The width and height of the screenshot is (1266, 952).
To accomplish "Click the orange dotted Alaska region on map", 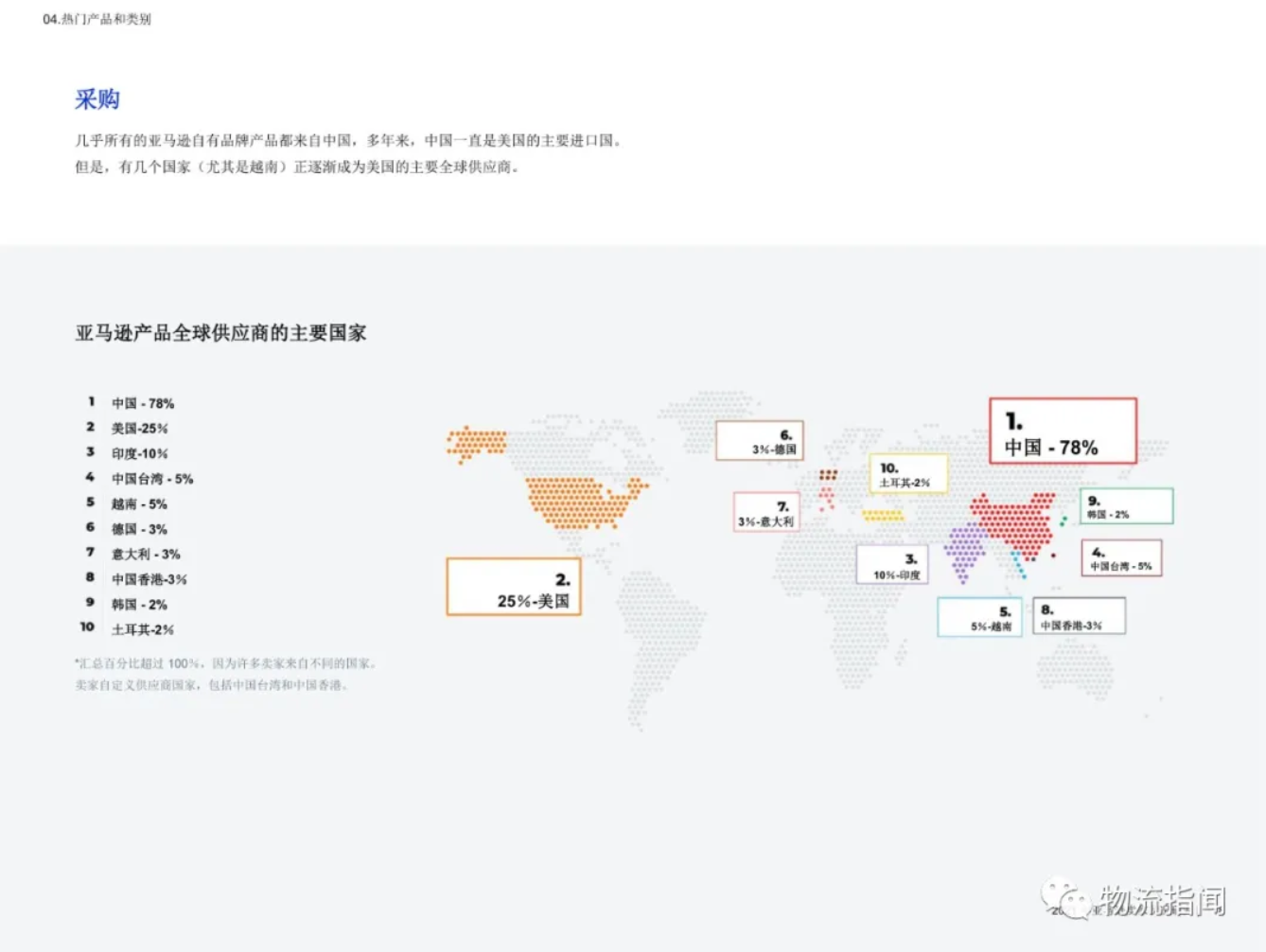I will tap(477, 443).
